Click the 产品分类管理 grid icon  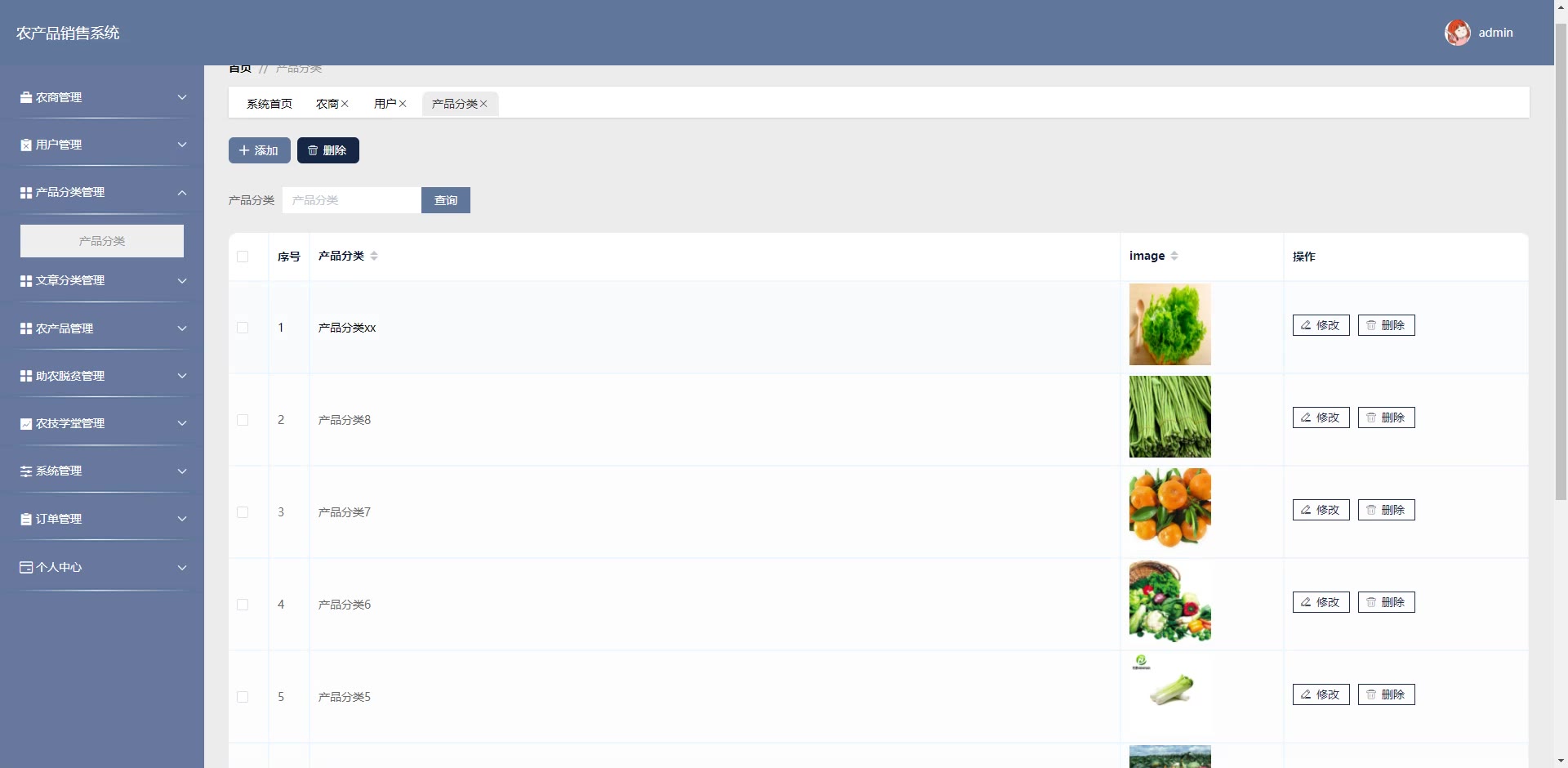pos(26,192)
